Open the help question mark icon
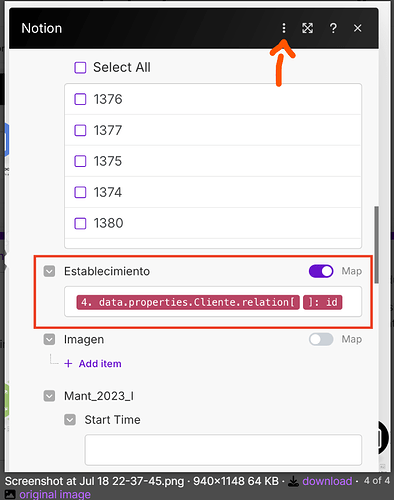The image size is (394, 500). (333, 28)
